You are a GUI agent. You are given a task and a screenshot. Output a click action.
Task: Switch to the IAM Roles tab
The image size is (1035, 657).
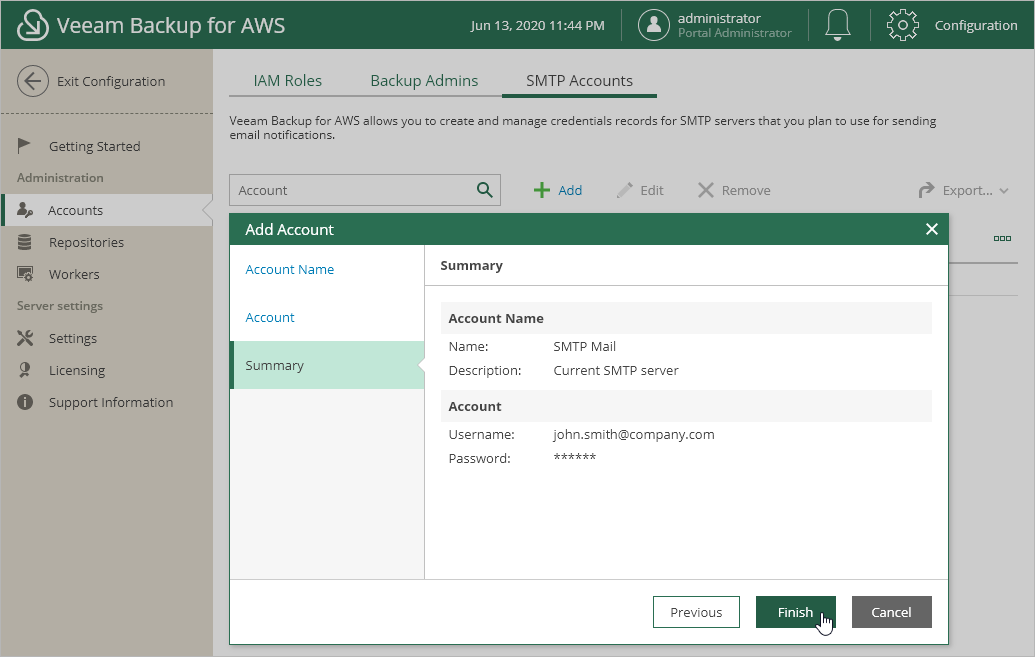click(x=288, y=81)
